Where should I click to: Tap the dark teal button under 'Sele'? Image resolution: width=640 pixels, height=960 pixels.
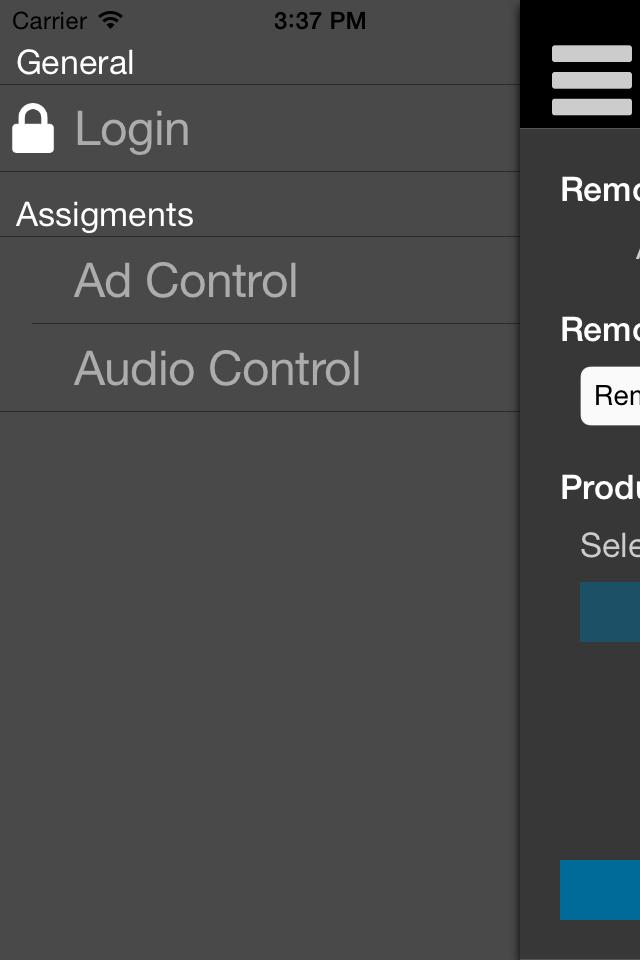coord(610,612)
